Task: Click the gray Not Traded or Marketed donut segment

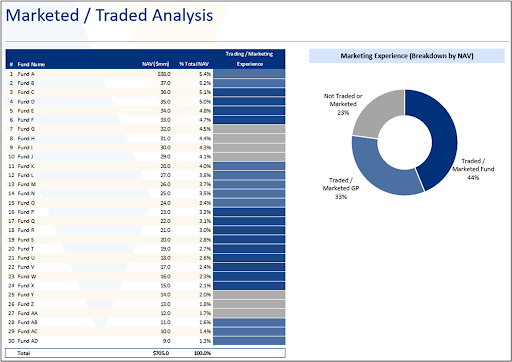Action: pyautogui.click(x=377, y=113)
